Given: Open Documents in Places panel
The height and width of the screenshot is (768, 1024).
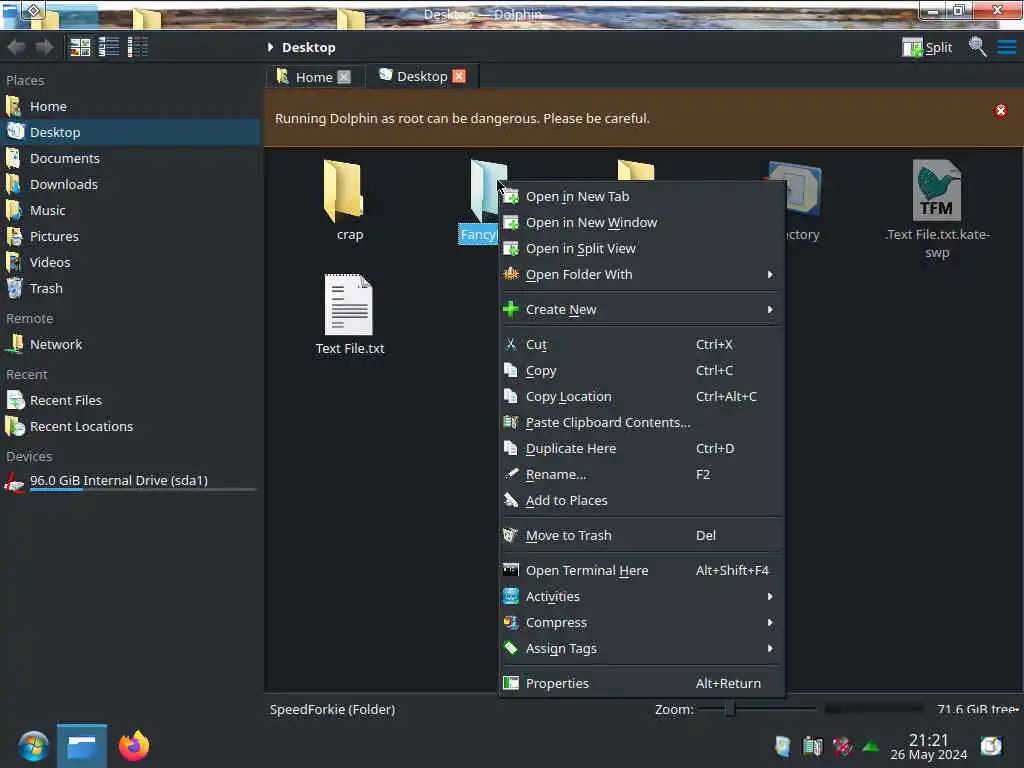Looking at the screenshot, I should (x=131, y=158).
